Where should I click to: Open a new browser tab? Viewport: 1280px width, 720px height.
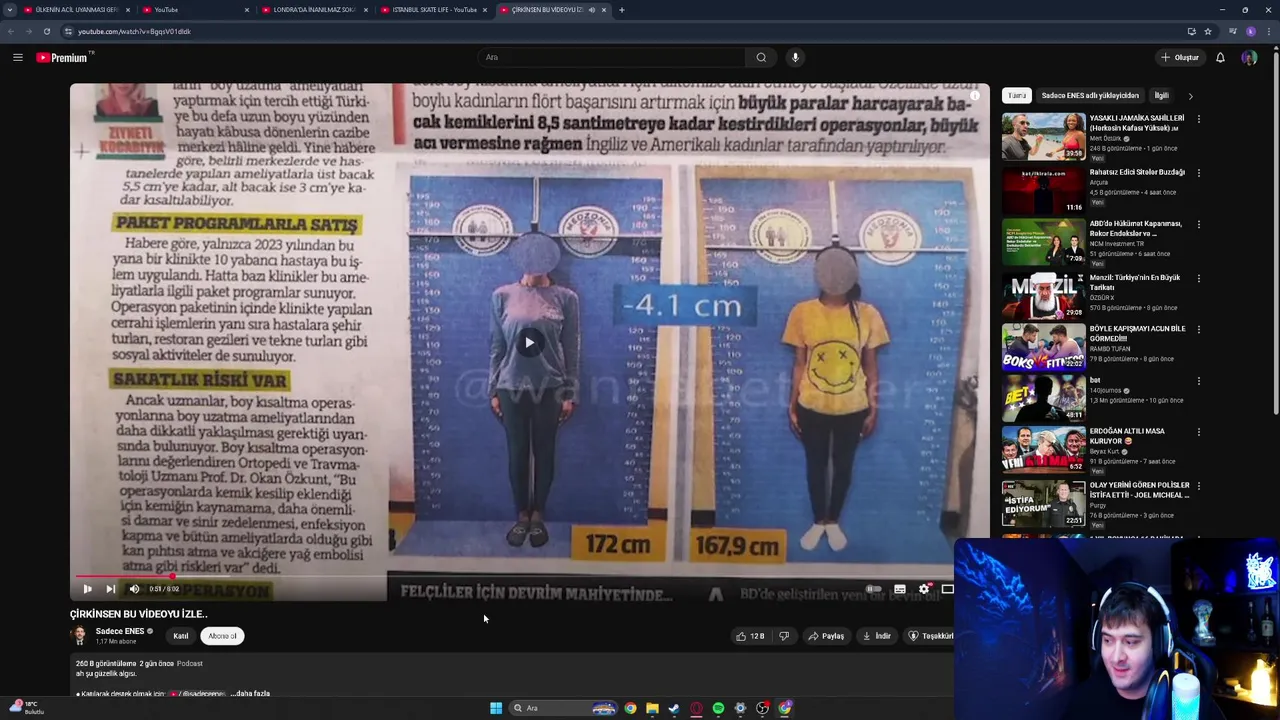tap(622, 10)
